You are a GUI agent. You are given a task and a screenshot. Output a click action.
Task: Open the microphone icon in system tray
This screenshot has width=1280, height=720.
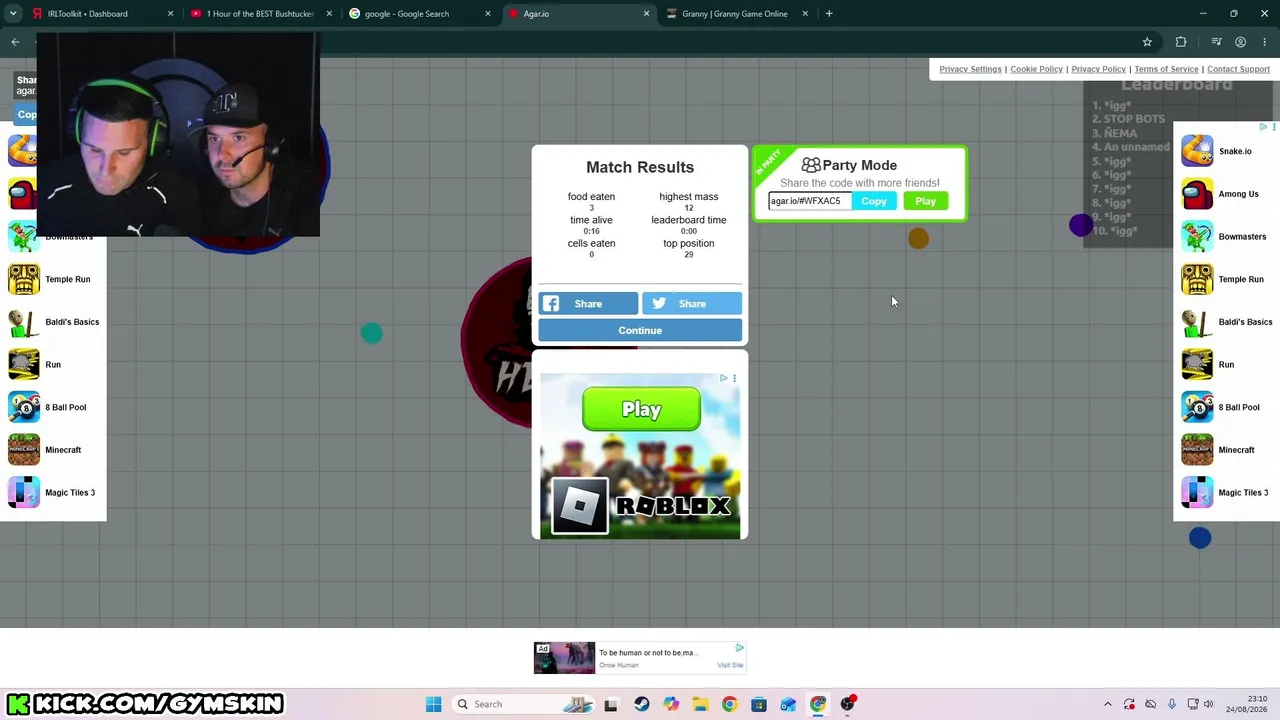[x=1172, y=704]
